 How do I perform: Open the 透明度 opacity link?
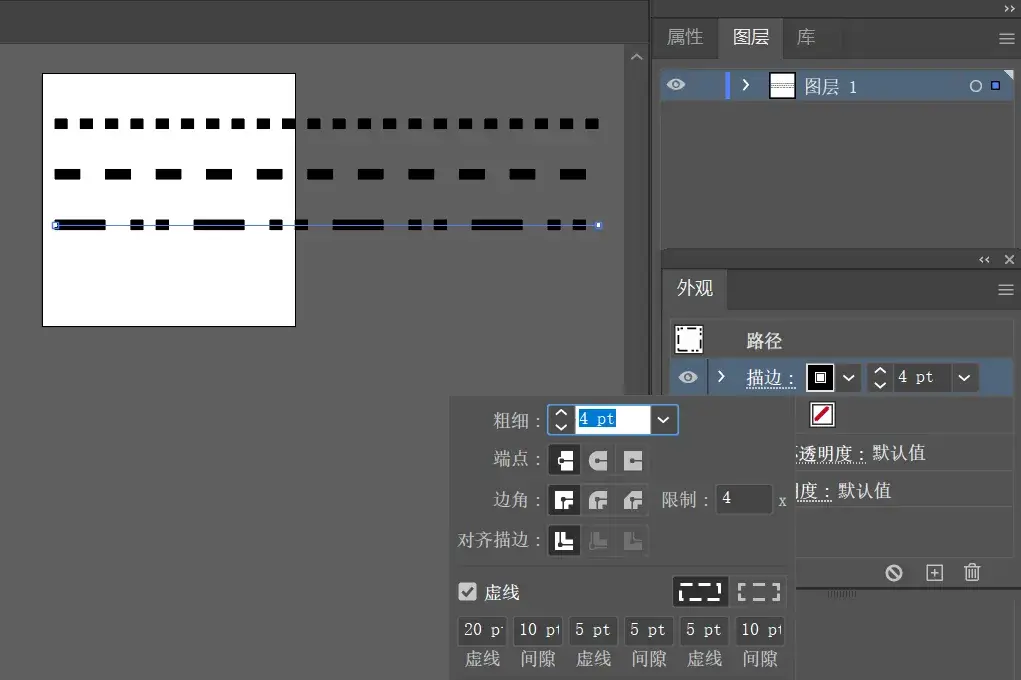coord(830,453)
